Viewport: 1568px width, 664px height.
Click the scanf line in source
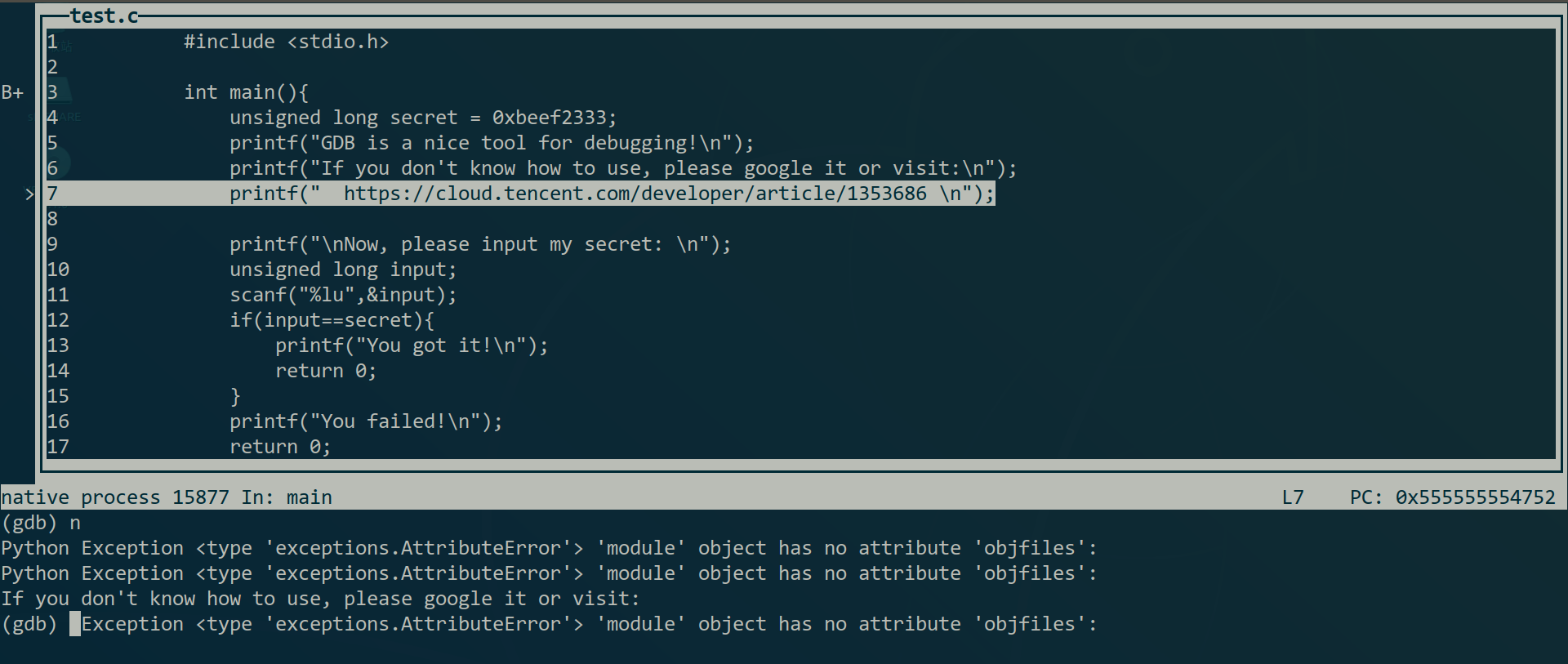343,295
